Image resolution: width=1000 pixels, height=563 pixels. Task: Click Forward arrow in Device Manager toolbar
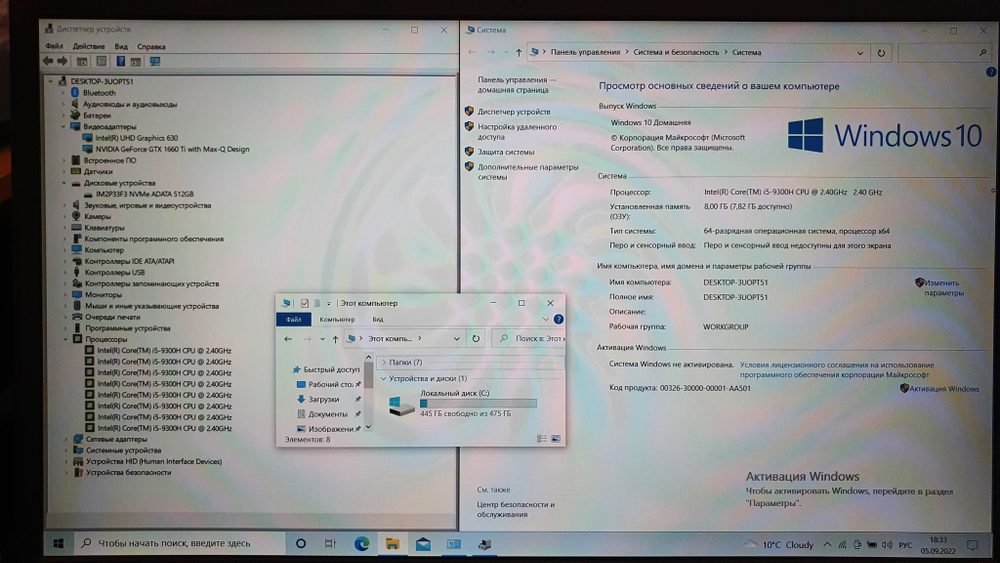62,61
